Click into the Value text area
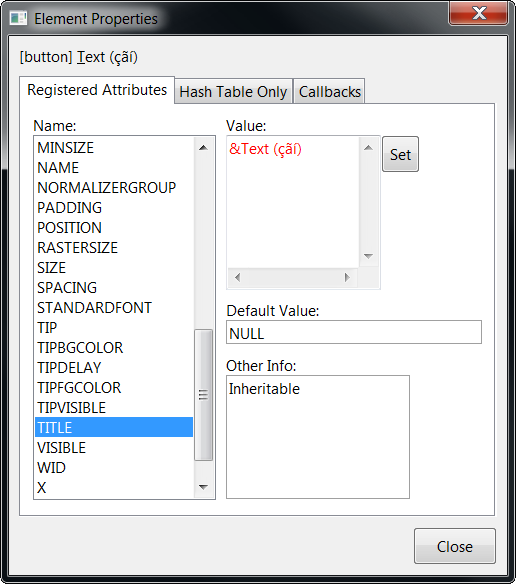The height and width of the screenshot is (584, 516). (293, 202)
